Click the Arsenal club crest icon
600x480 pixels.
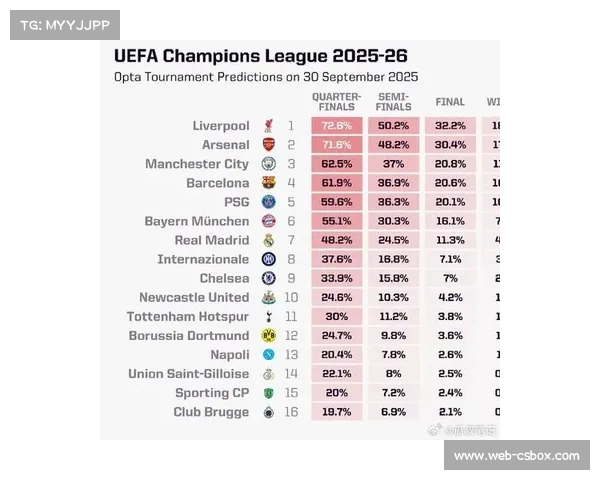coord(268,145)
